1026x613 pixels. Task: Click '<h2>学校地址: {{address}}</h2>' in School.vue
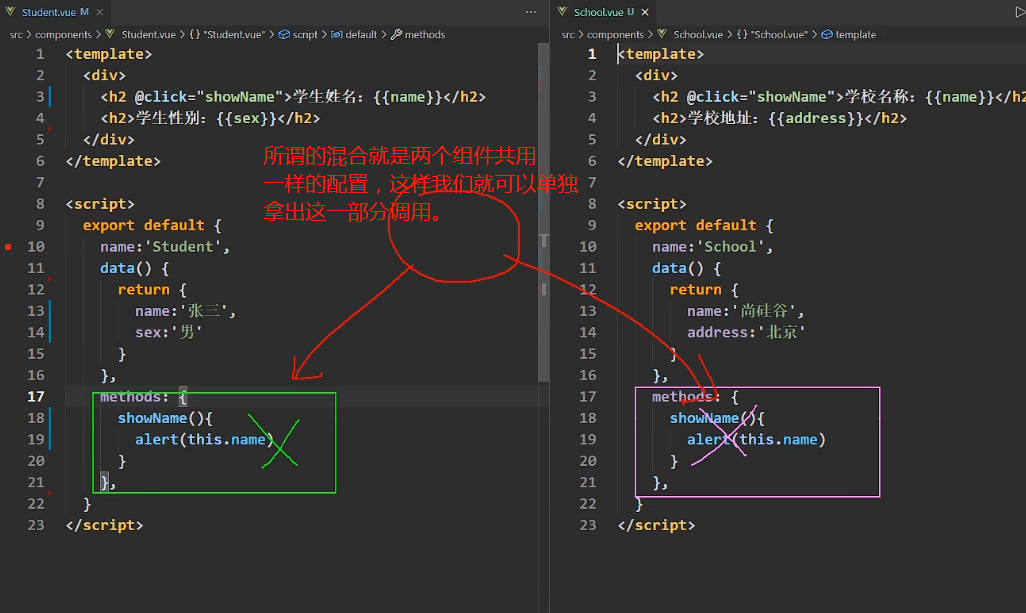pos(779,118)
